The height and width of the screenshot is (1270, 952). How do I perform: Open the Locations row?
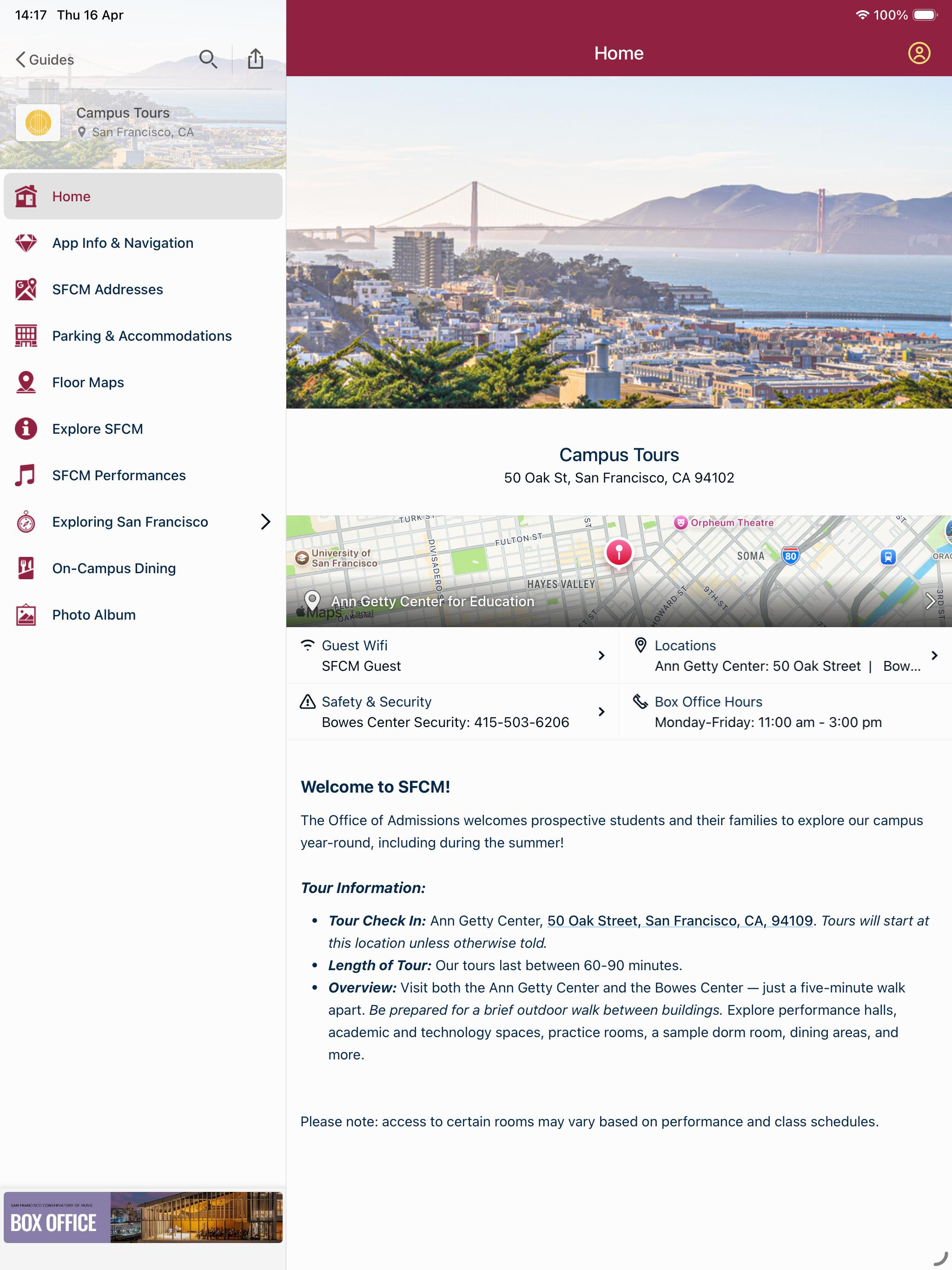(786, 655)
